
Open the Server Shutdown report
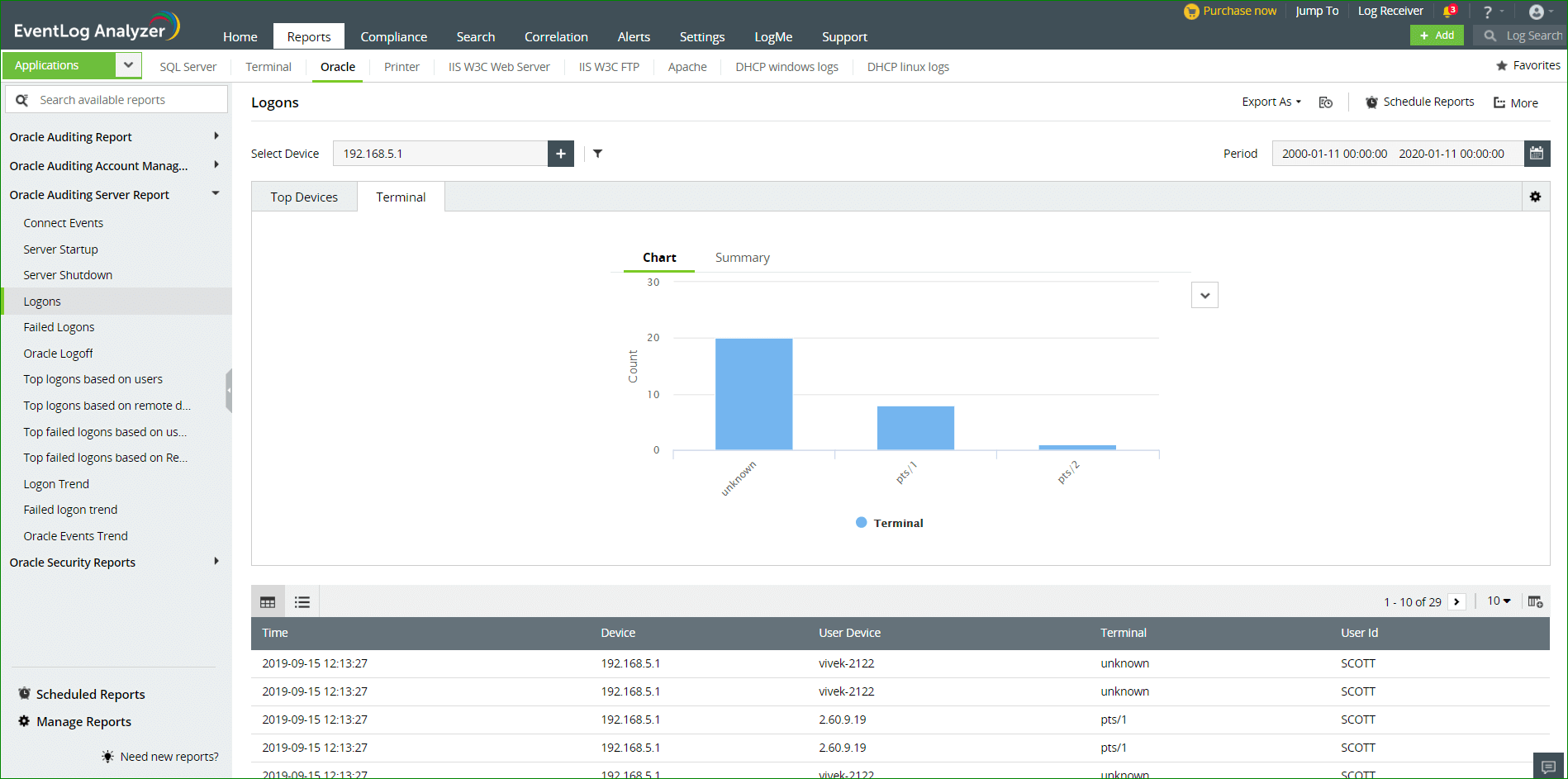68,275
